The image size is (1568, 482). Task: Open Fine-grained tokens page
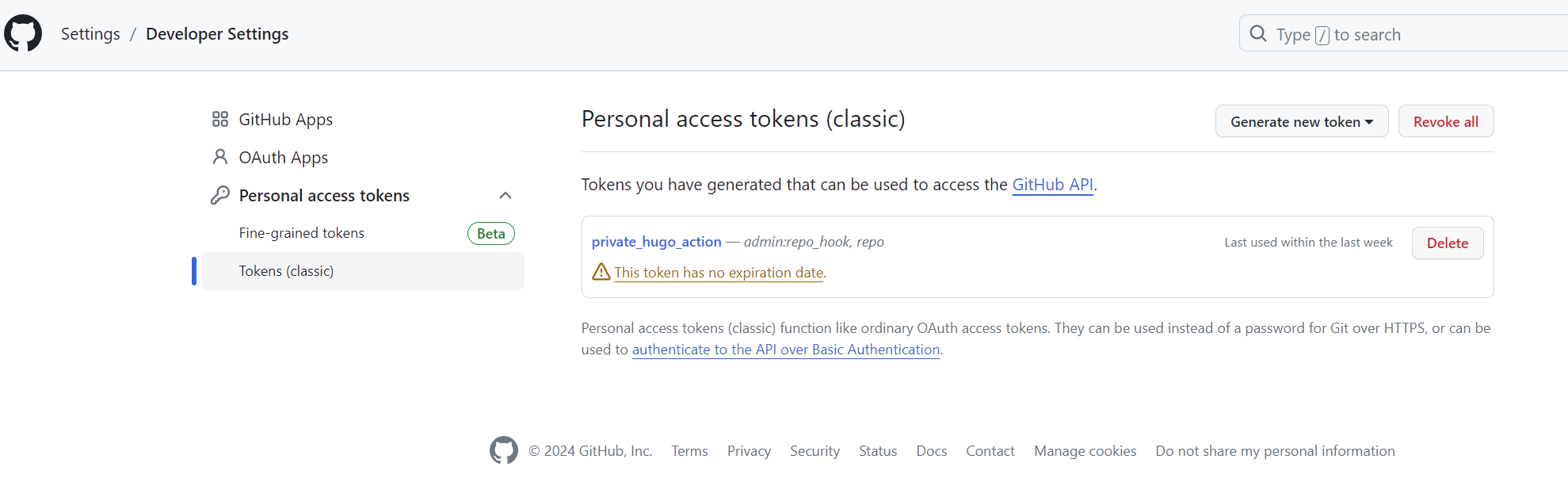pyautogui.click(x=302, y=233)
